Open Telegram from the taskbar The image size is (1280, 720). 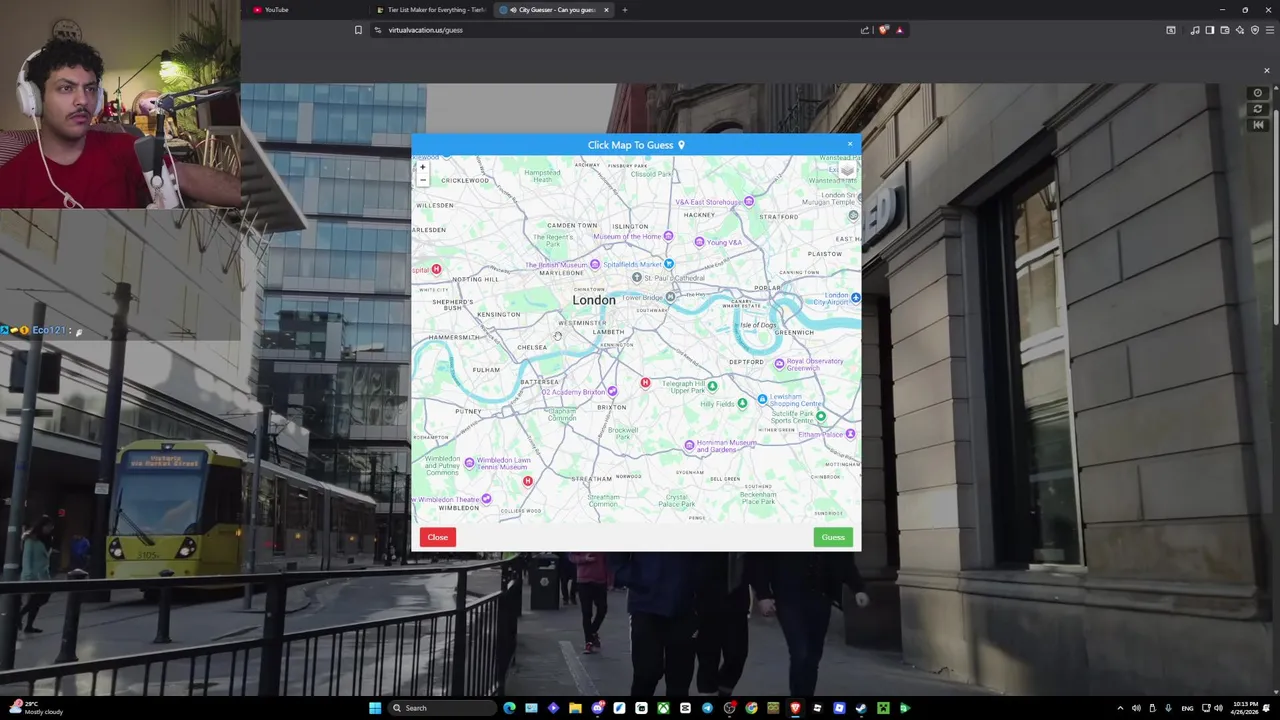click(x=708, y=708)
